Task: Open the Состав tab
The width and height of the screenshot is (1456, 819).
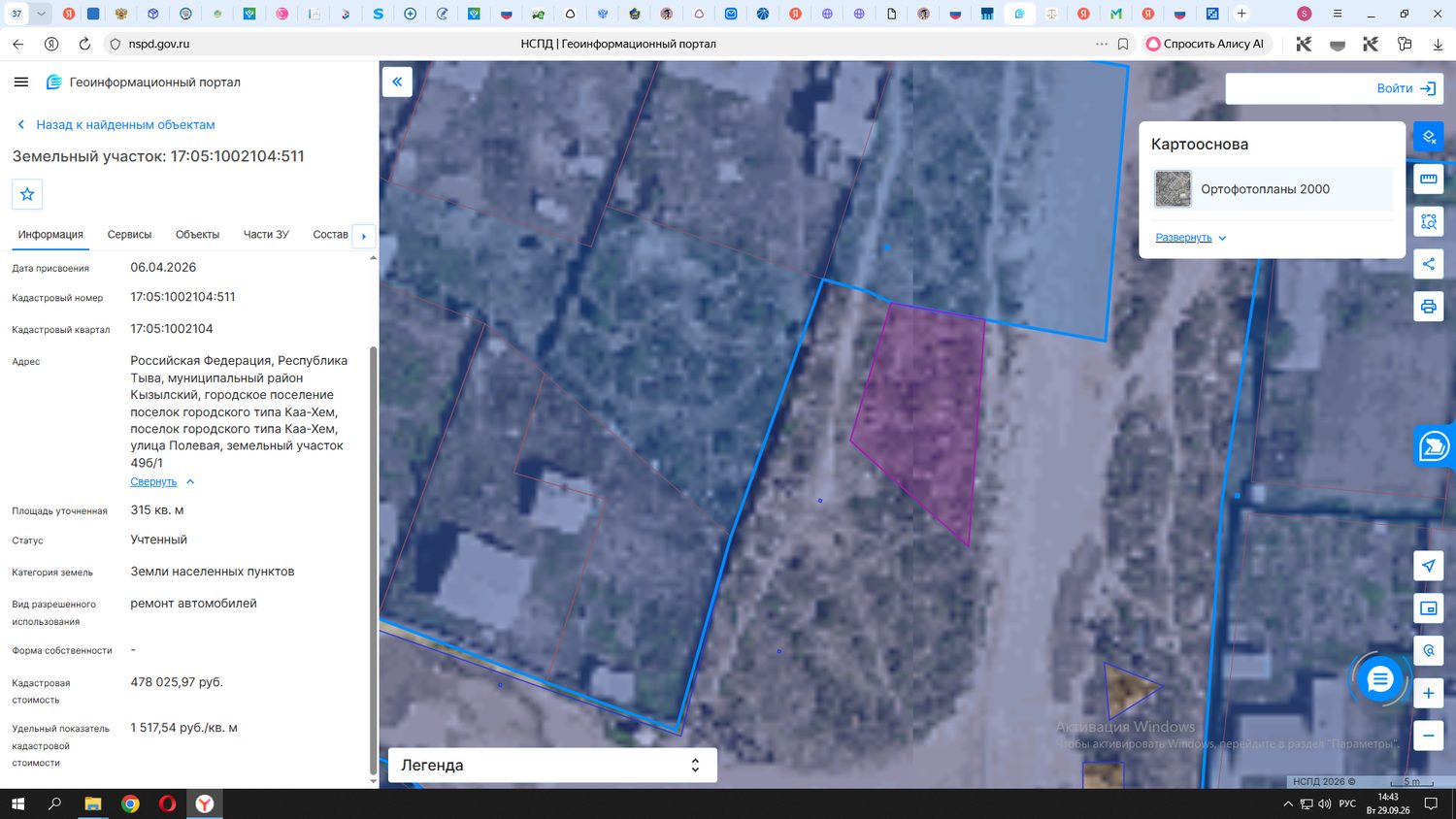Action: 330,235
